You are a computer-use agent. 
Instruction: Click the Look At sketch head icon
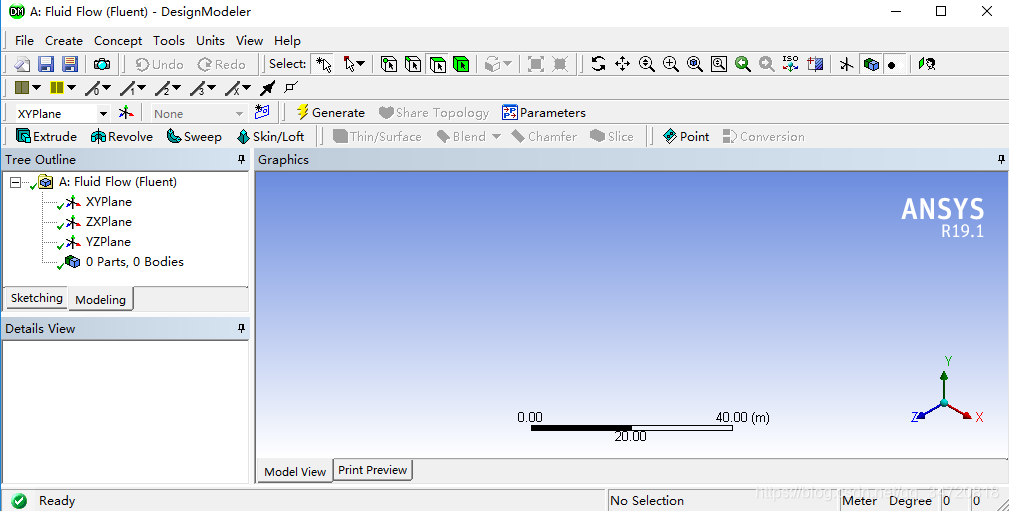coord(927,64)
